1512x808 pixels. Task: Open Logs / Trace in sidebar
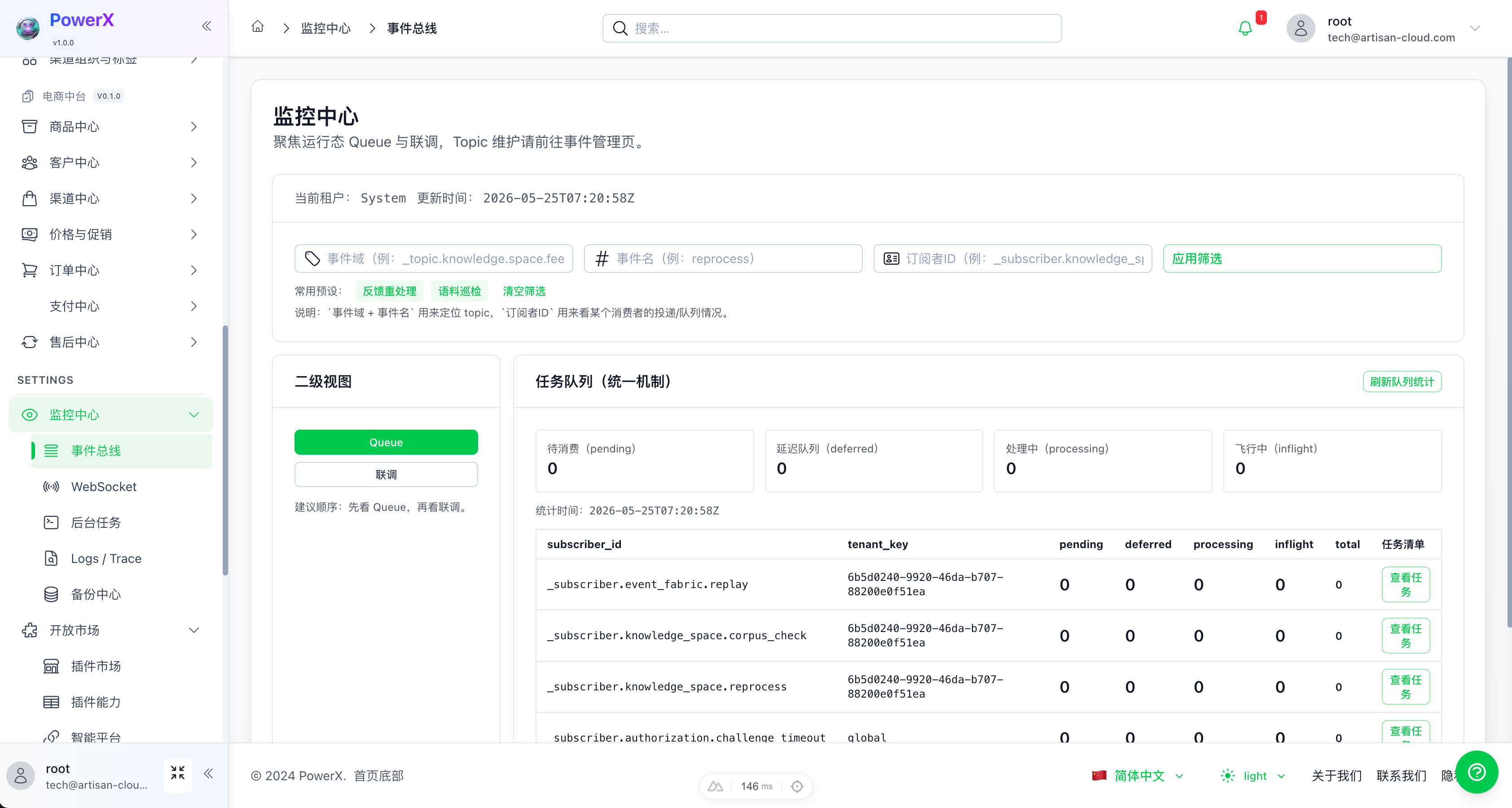[x=122, y=558]
